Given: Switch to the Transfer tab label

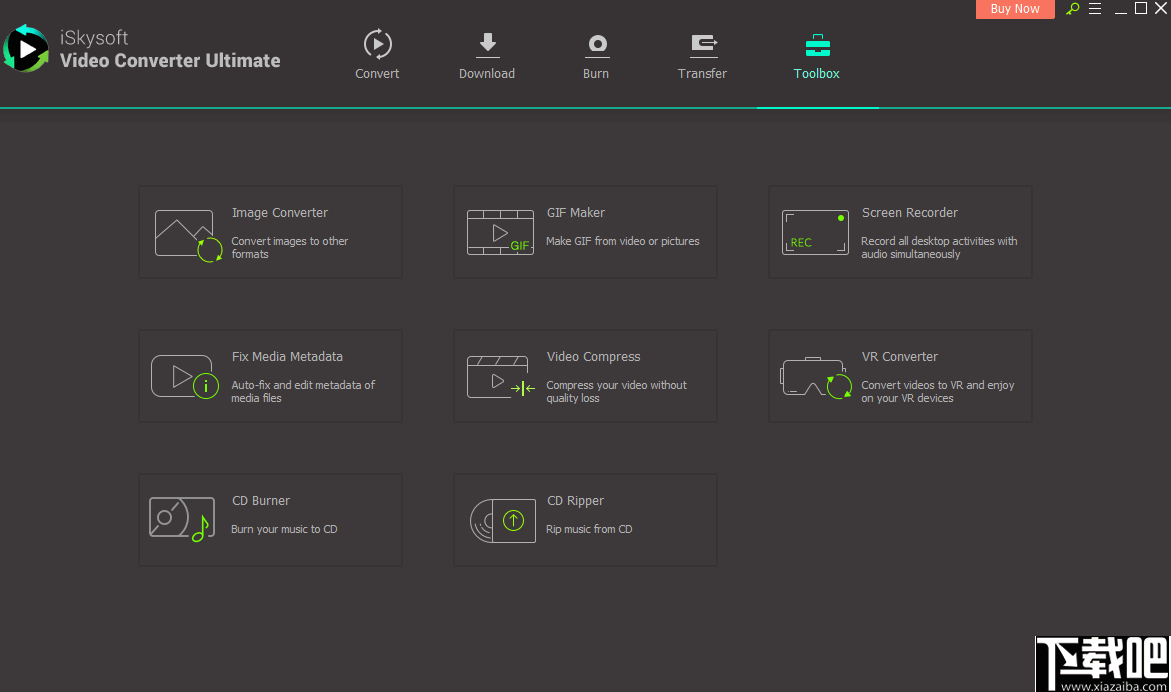Looking at the screenshot, I should pos(702,73).
